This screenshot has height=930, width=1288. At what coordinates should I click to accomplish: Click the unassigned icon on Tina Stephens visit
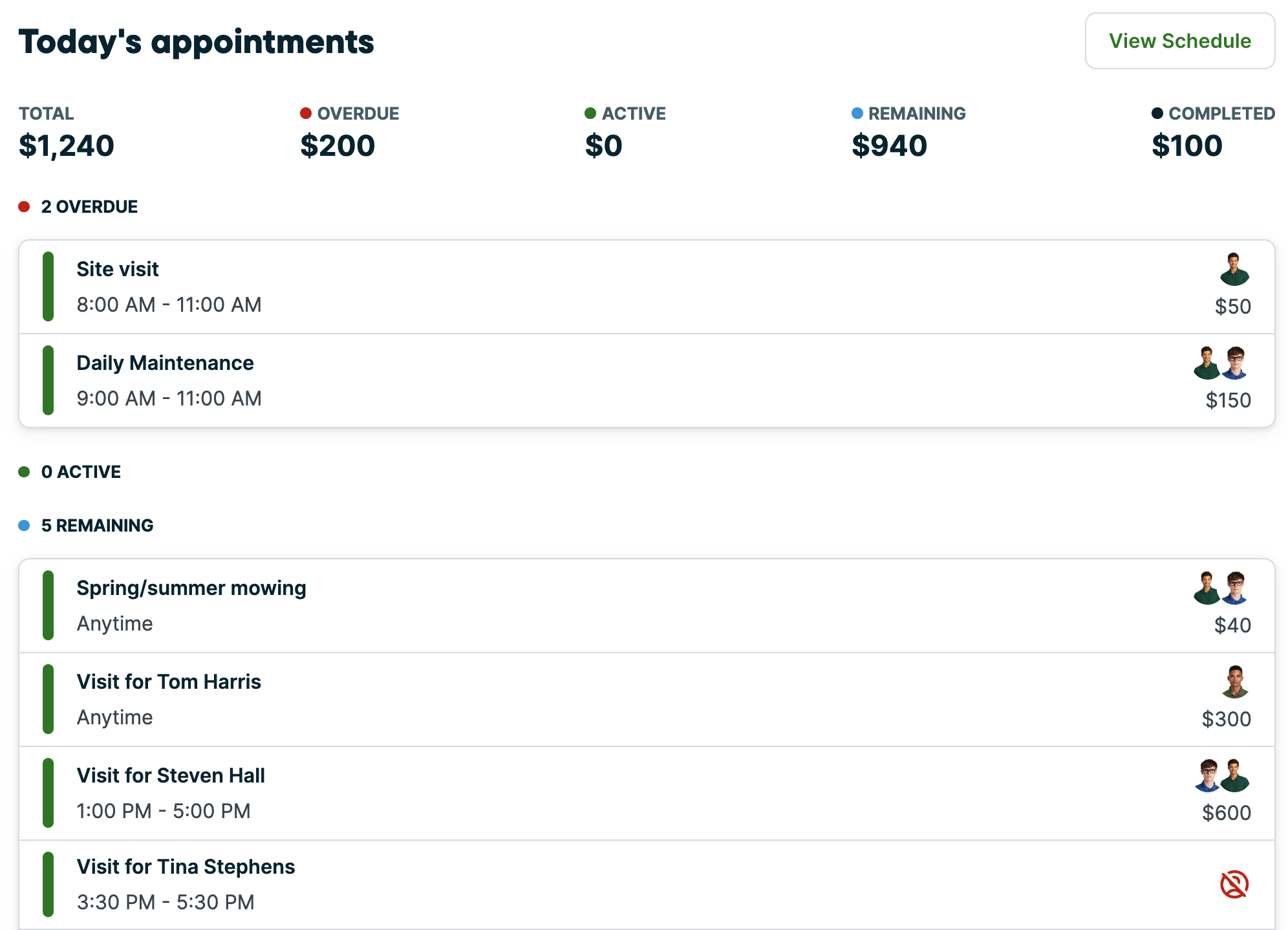(x=1234, y=884)
